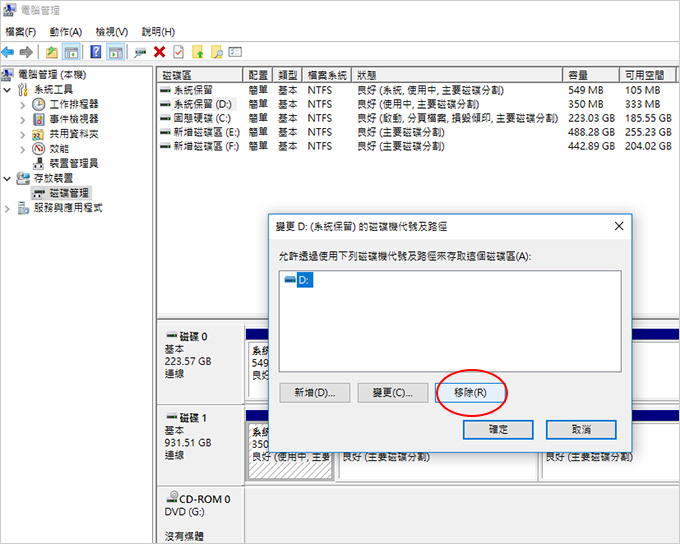Screen dimensions: 680x544
Task: Click the Storage icon in tree
Action: click(23, 178)
